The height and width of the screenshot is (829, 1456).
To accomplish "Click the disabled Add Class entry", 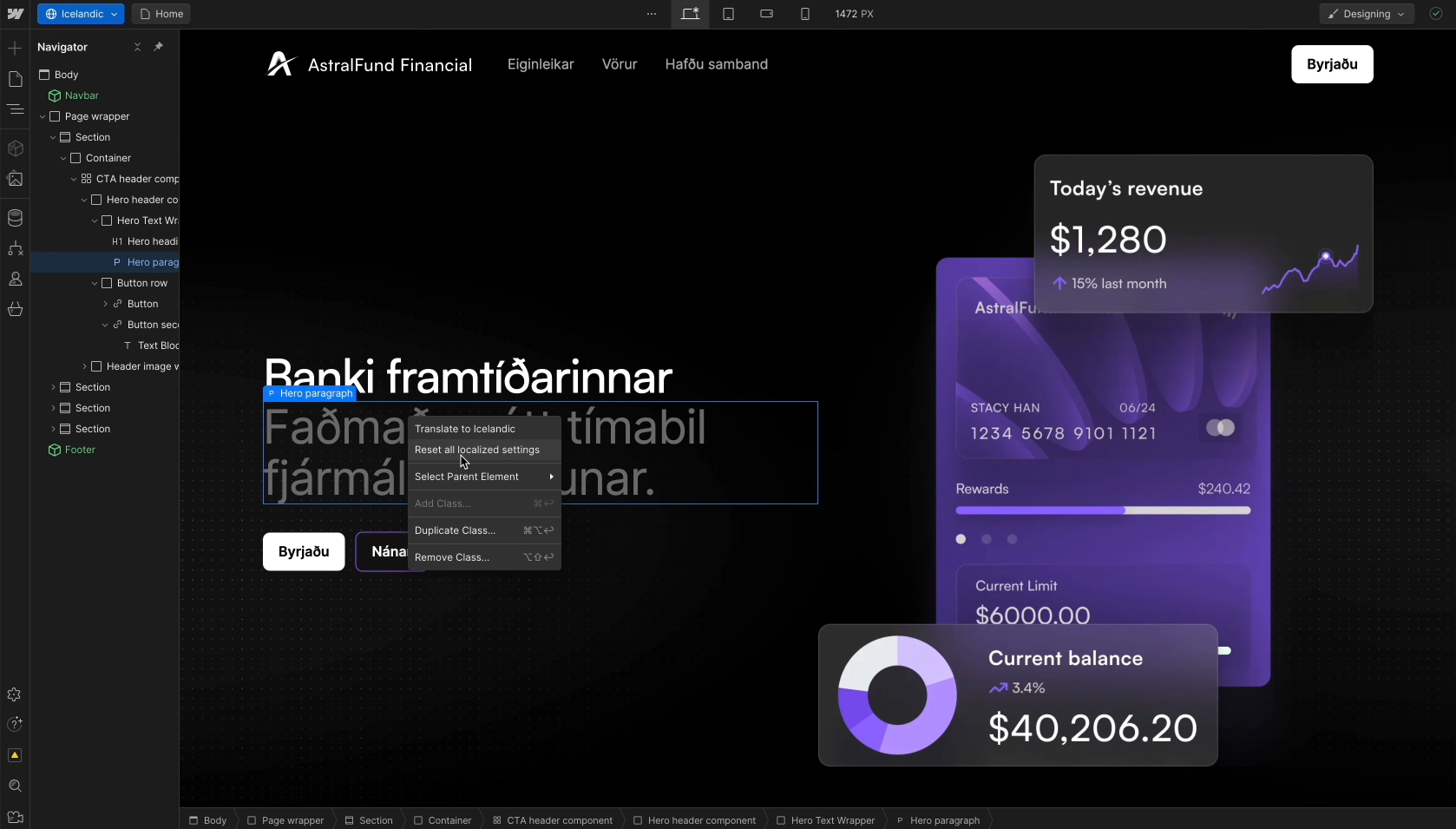I will [484, 503].
